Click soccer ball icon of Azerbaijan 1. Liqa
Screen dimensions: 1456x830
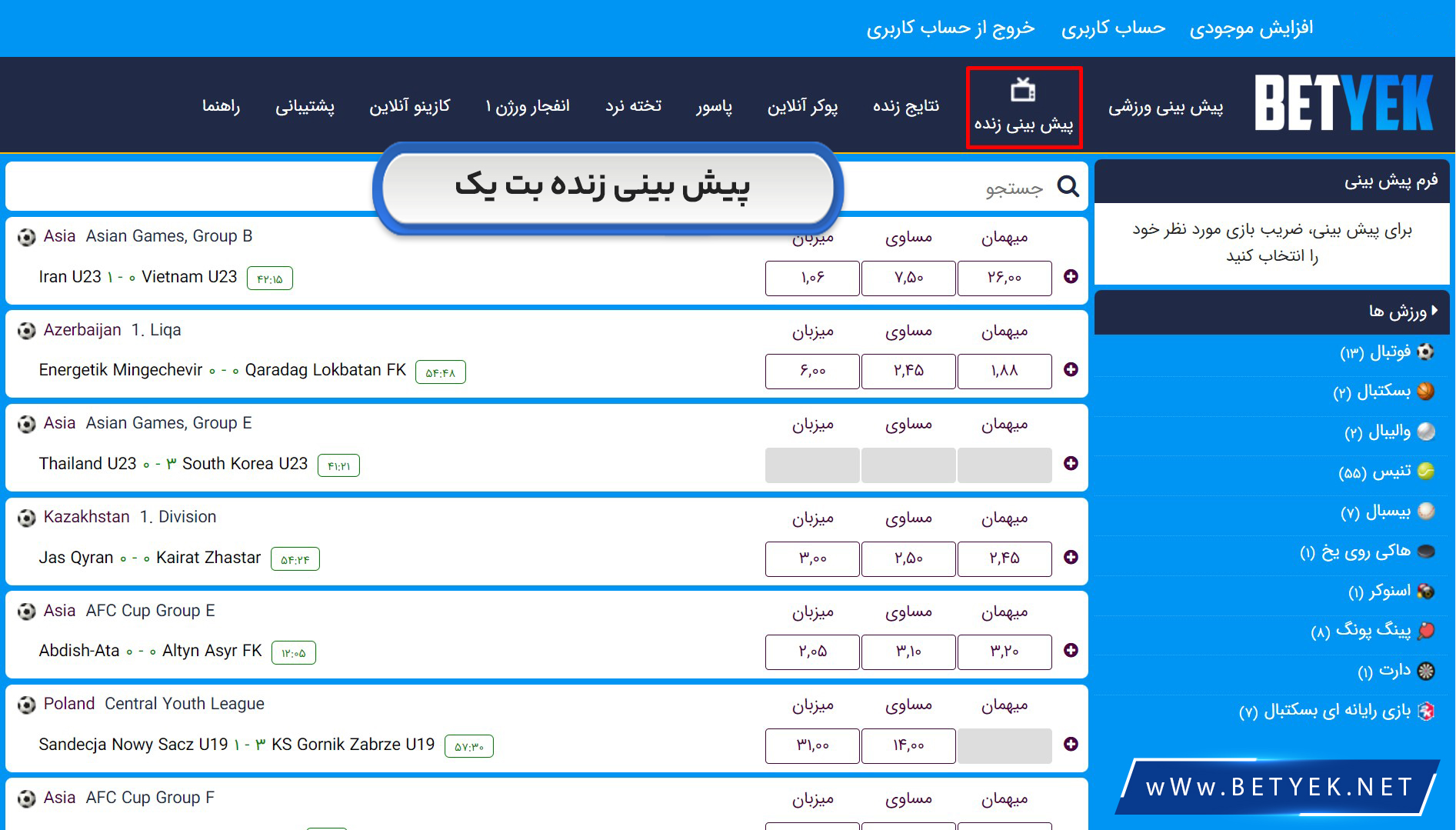pos(27,331)
